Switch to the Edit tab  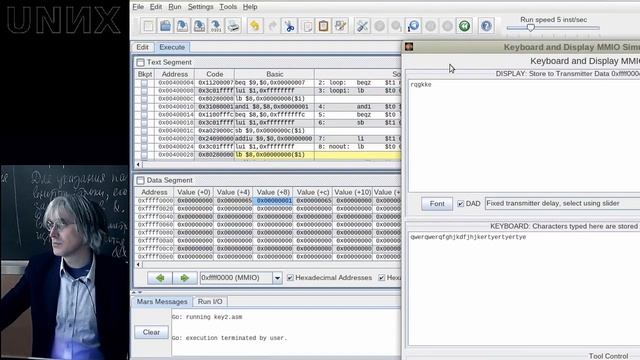142,47
